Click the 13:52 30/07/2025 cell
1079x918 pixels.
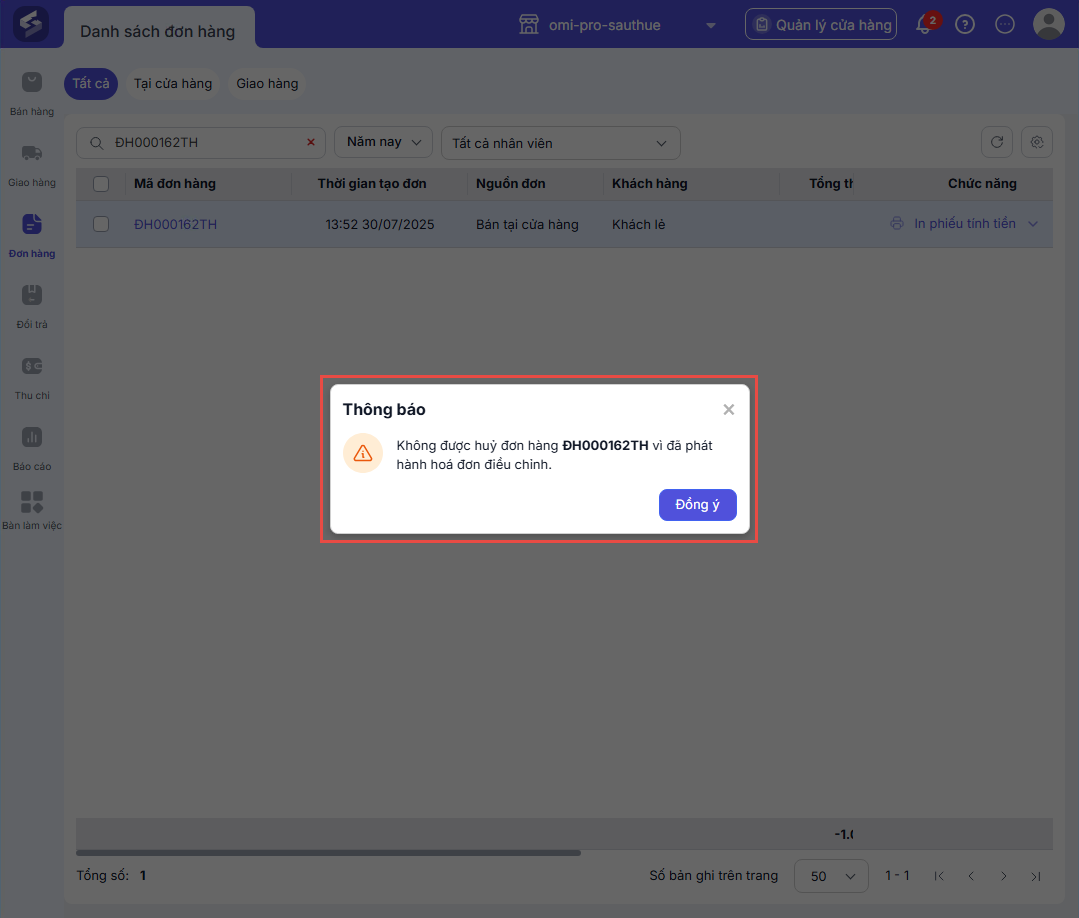[380, 224]
